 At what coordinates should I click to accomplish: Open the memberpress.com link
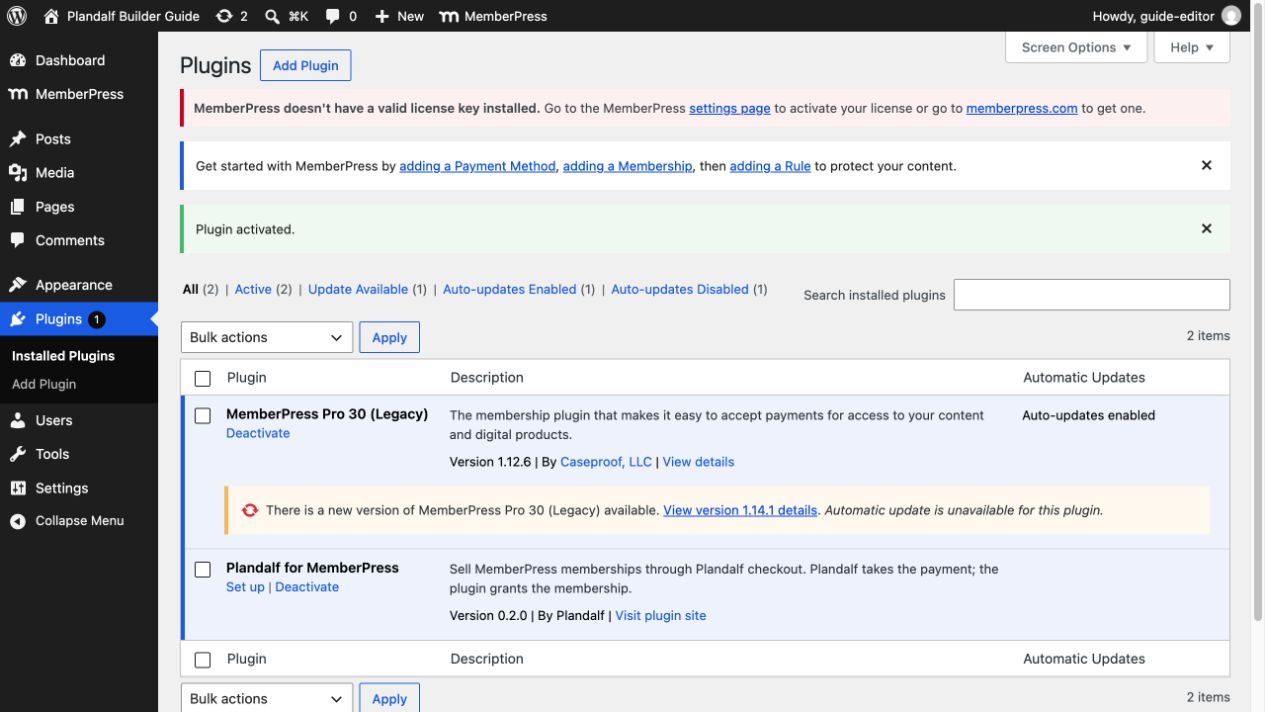tap(1022, 108)
